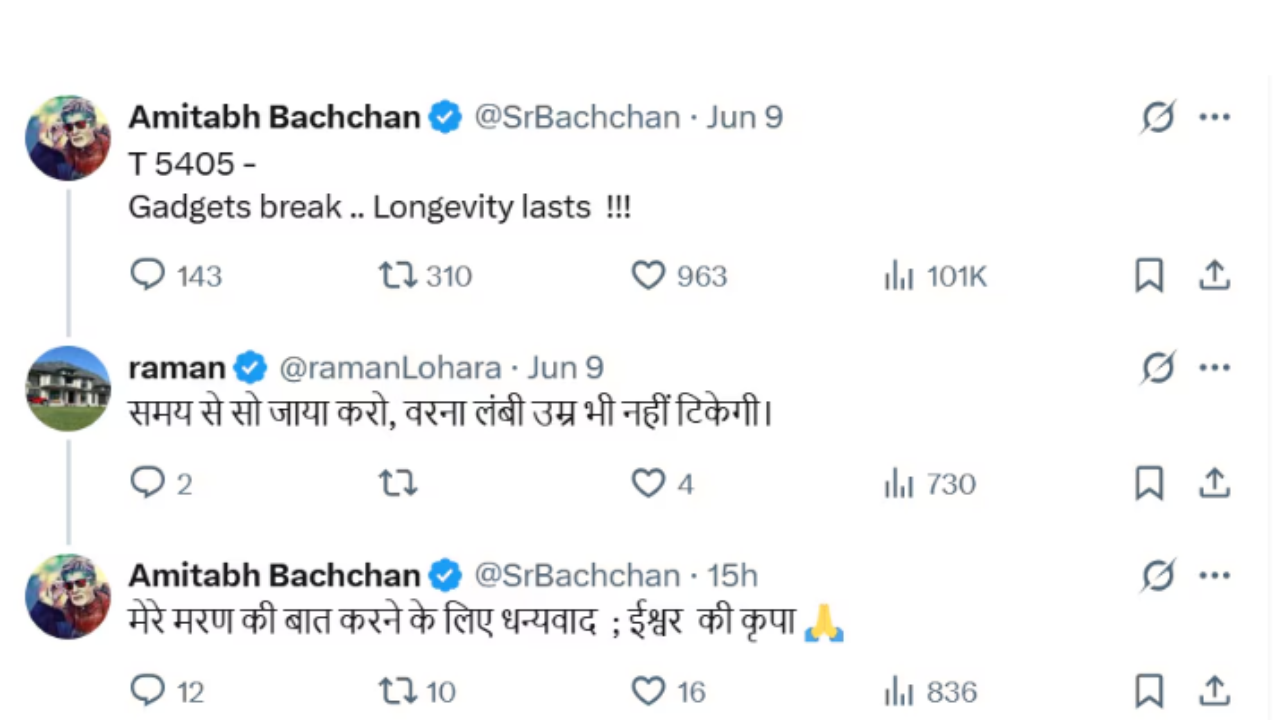1280x720 pixels.
Task: Open more options on raman's tweet
Action: pos(1214,369)
